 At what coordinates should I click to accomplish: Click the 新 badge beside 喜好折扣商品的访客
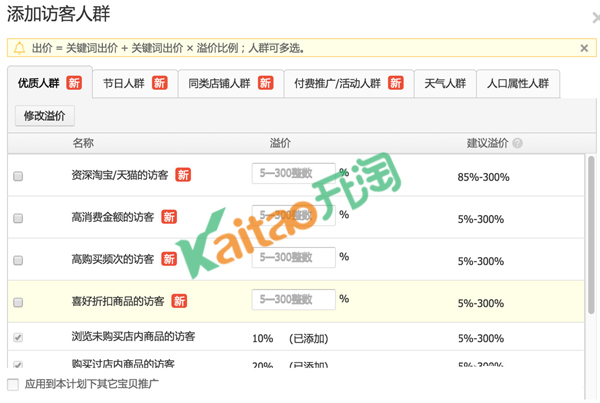tap(179, 301)
